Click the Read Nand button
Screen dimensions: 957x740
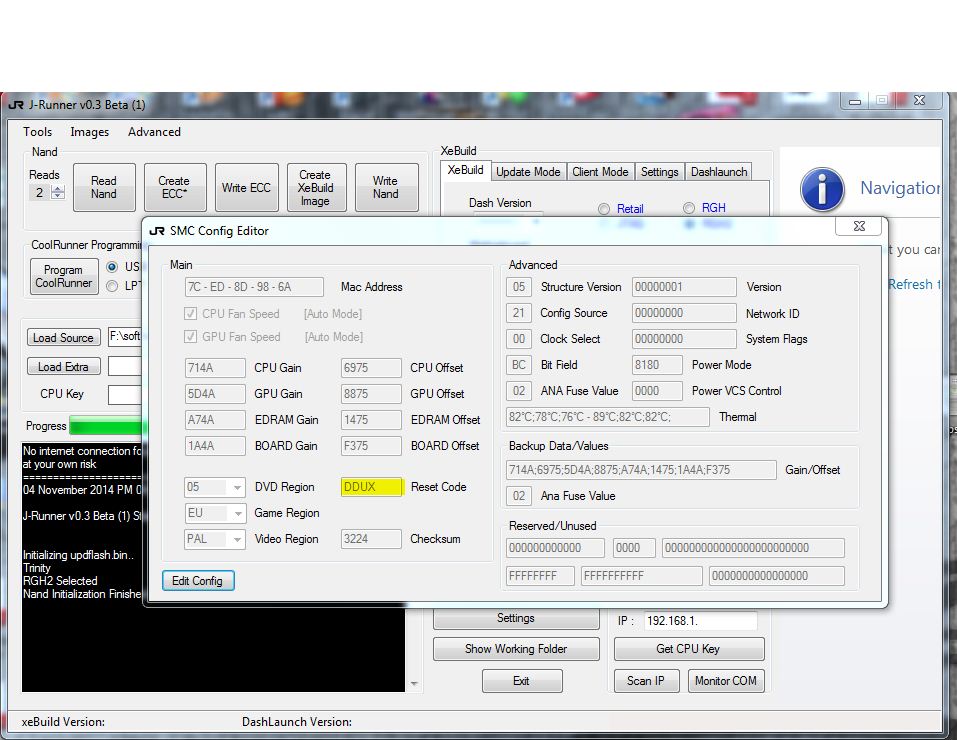click(104, 187)
